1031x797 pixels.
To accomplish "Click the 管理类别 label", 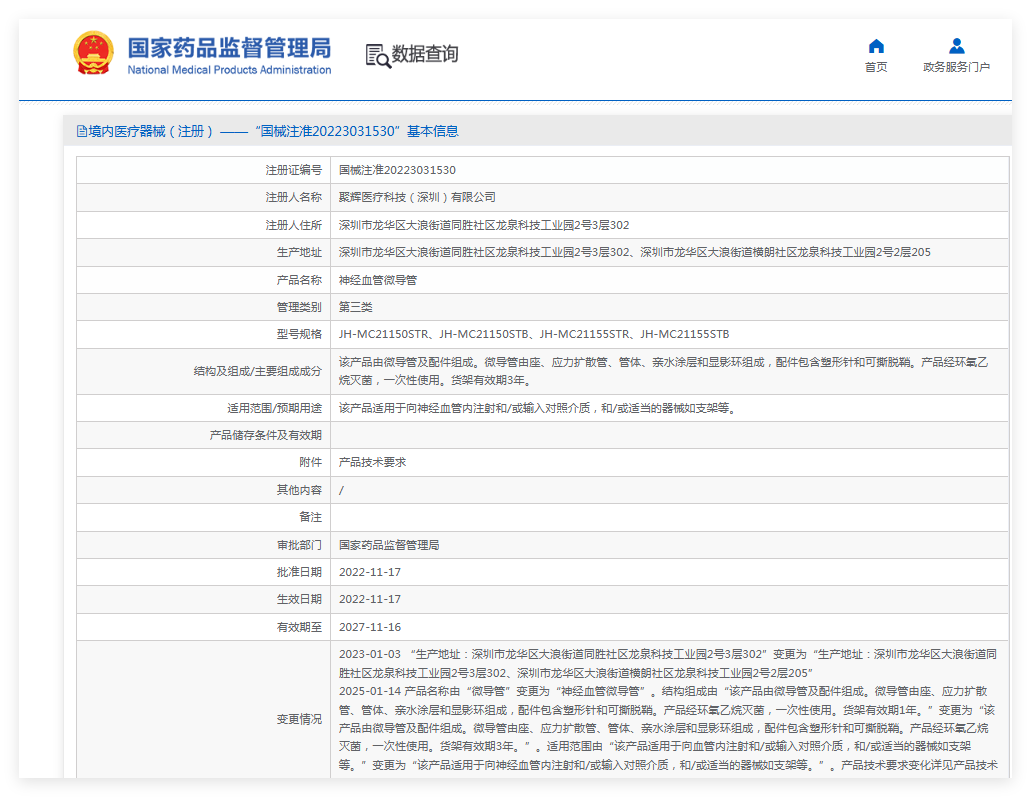I will (x=299, y=307).
